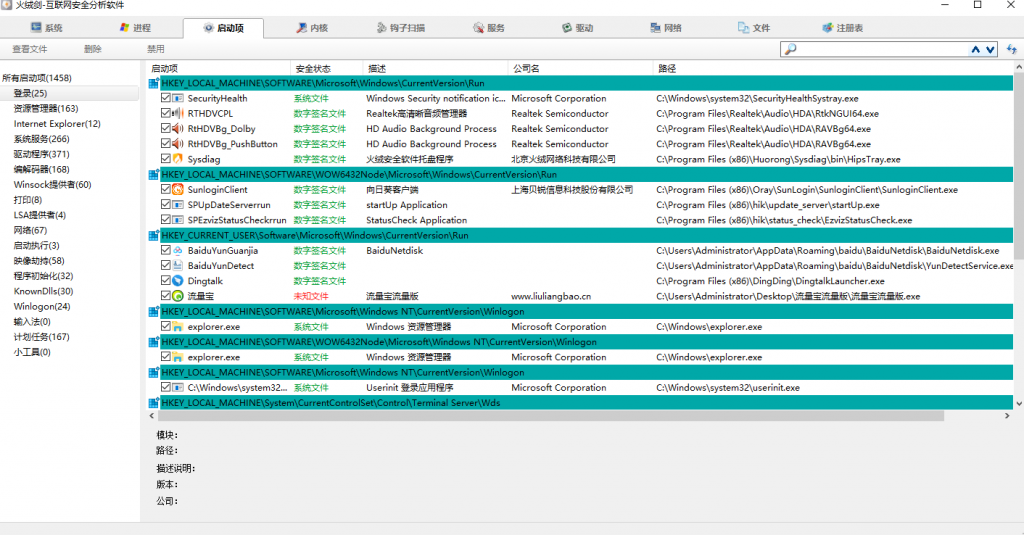Select 登录(25) category
Viewport: 1024px width, 535px height.
[x=30, y=93]
